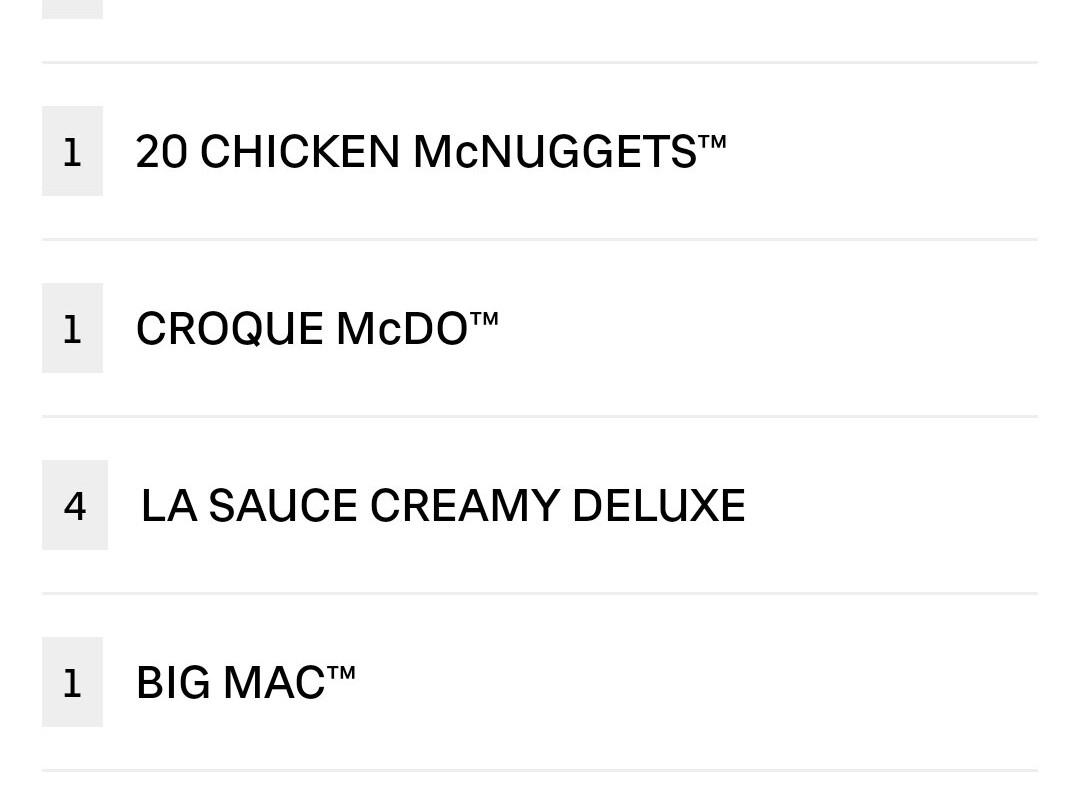This screenshot has height=808, width=1080.
Task: Click the trademark symbol after McDO
Action: (484, 318)
